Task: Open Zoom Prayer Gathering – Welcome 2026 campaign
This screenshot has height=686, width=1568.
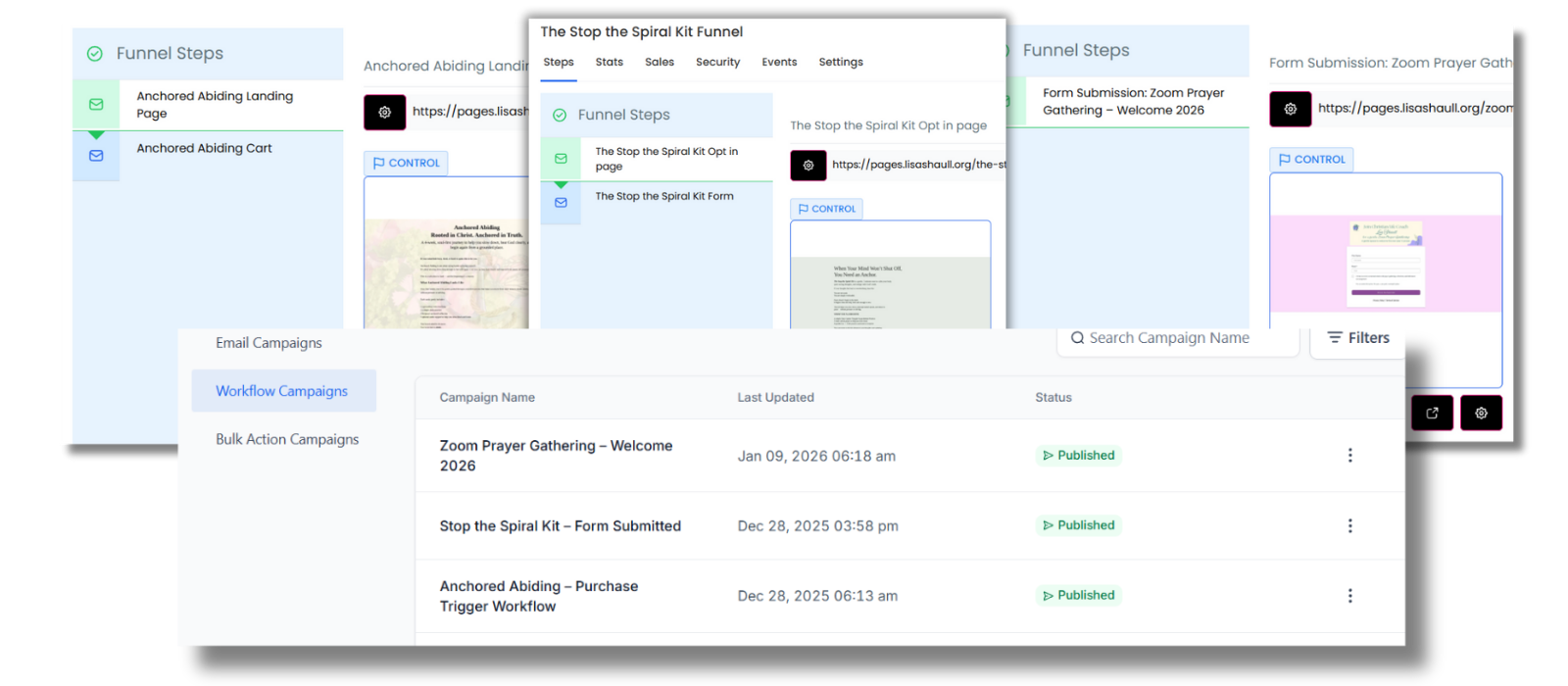Action: 556,456
